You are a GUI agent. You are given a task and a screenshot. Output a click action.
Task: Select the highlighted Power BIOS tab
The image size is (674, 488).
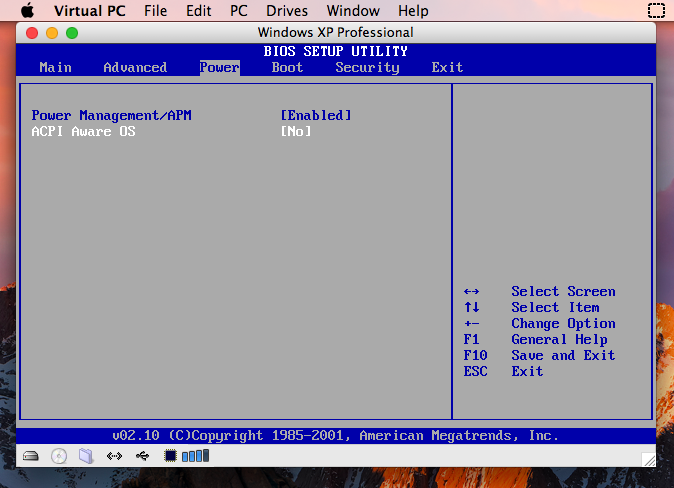(x=220, y=68)
